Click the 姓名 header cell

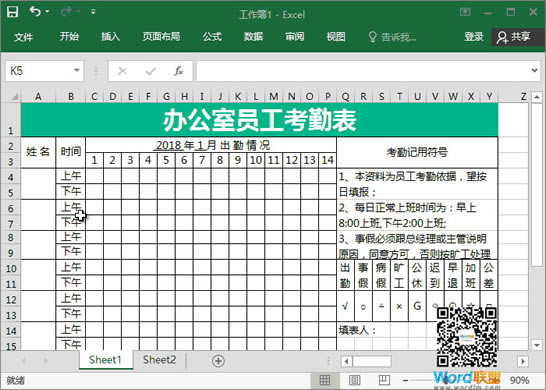coord(38,152)
